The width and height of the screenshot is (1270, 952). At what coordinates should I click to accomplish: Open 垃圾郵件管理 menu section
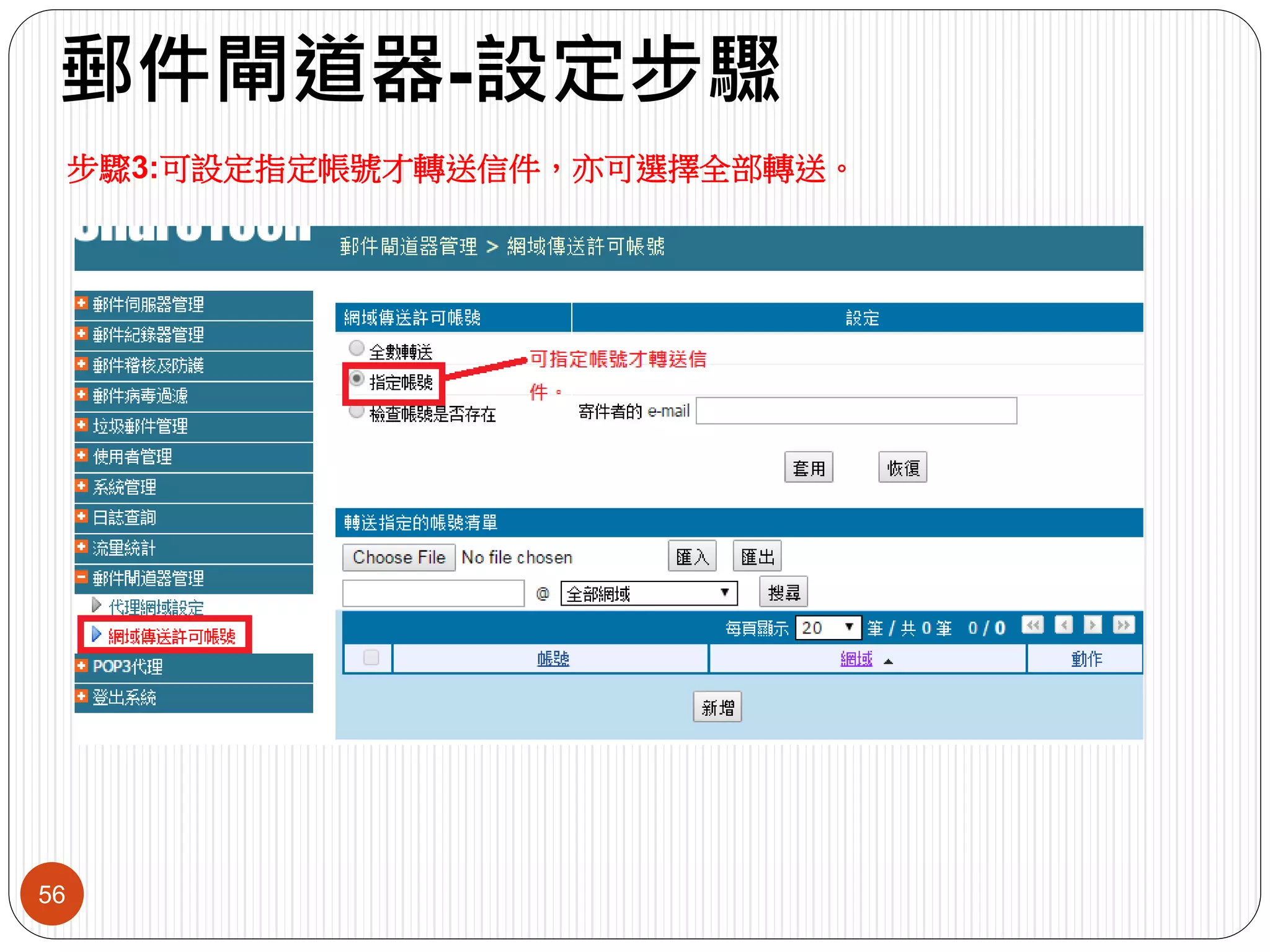click(x=193, y=426)
